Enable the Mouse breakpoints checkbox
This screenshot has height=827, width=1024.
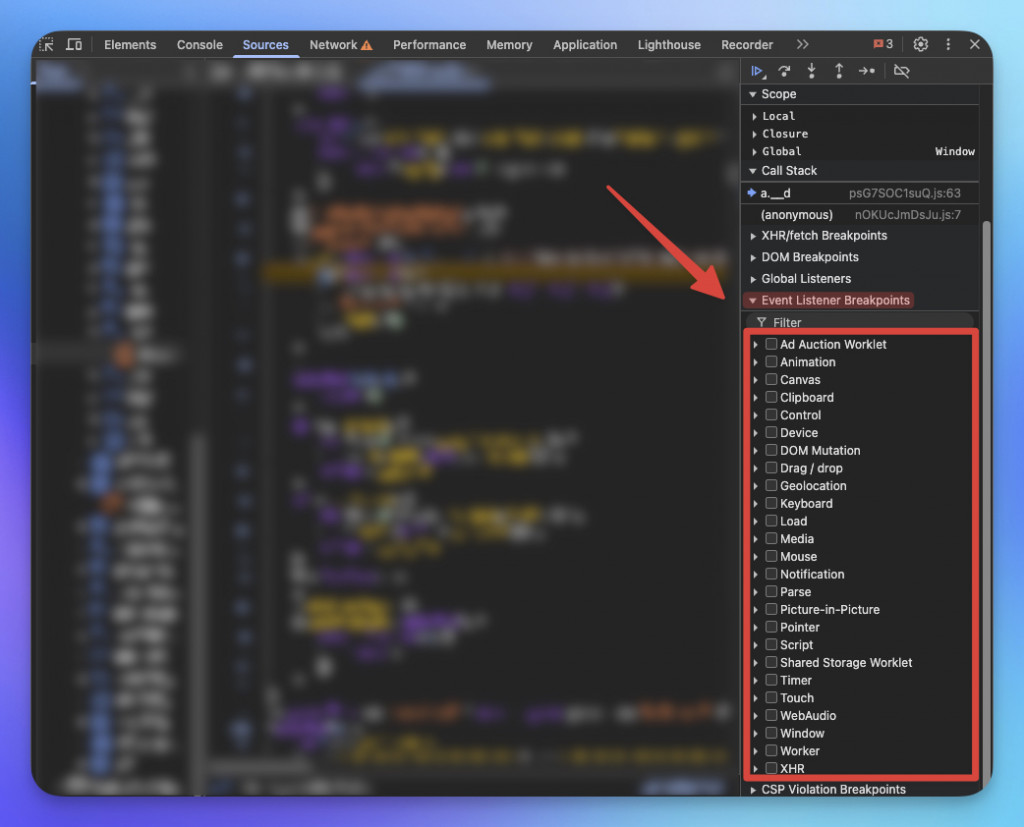pyautogui.click(x=771, y=556)
